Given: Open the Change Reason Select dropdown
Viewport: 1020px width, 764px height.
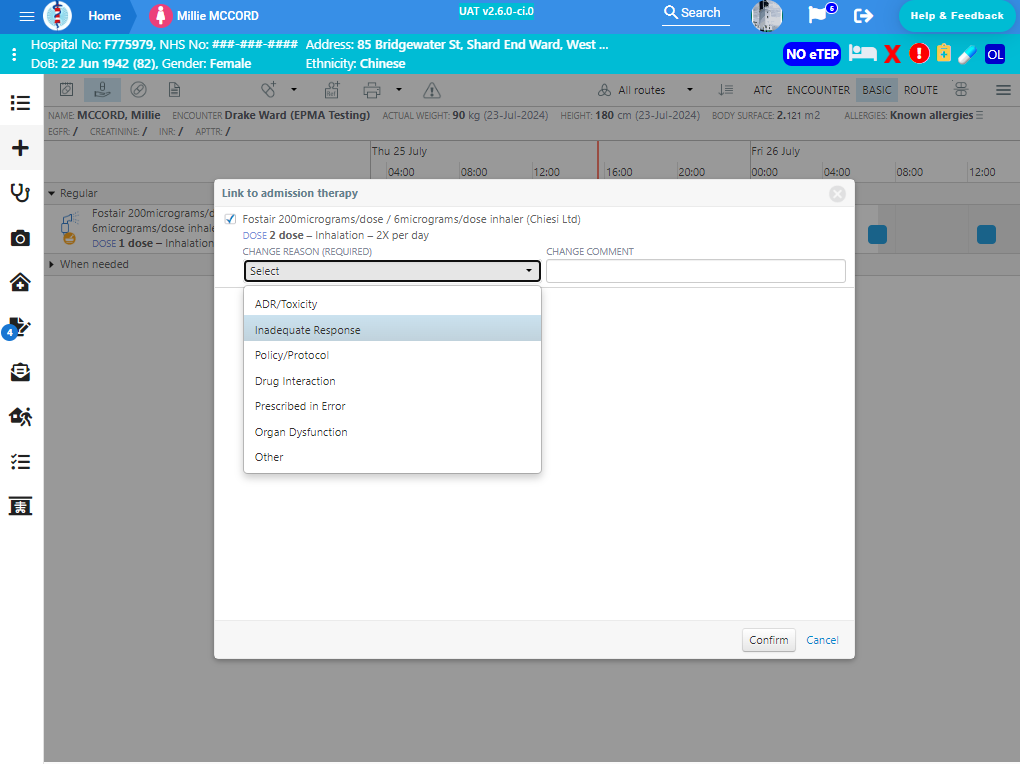Looking at the screenshot, I should 392,271.
